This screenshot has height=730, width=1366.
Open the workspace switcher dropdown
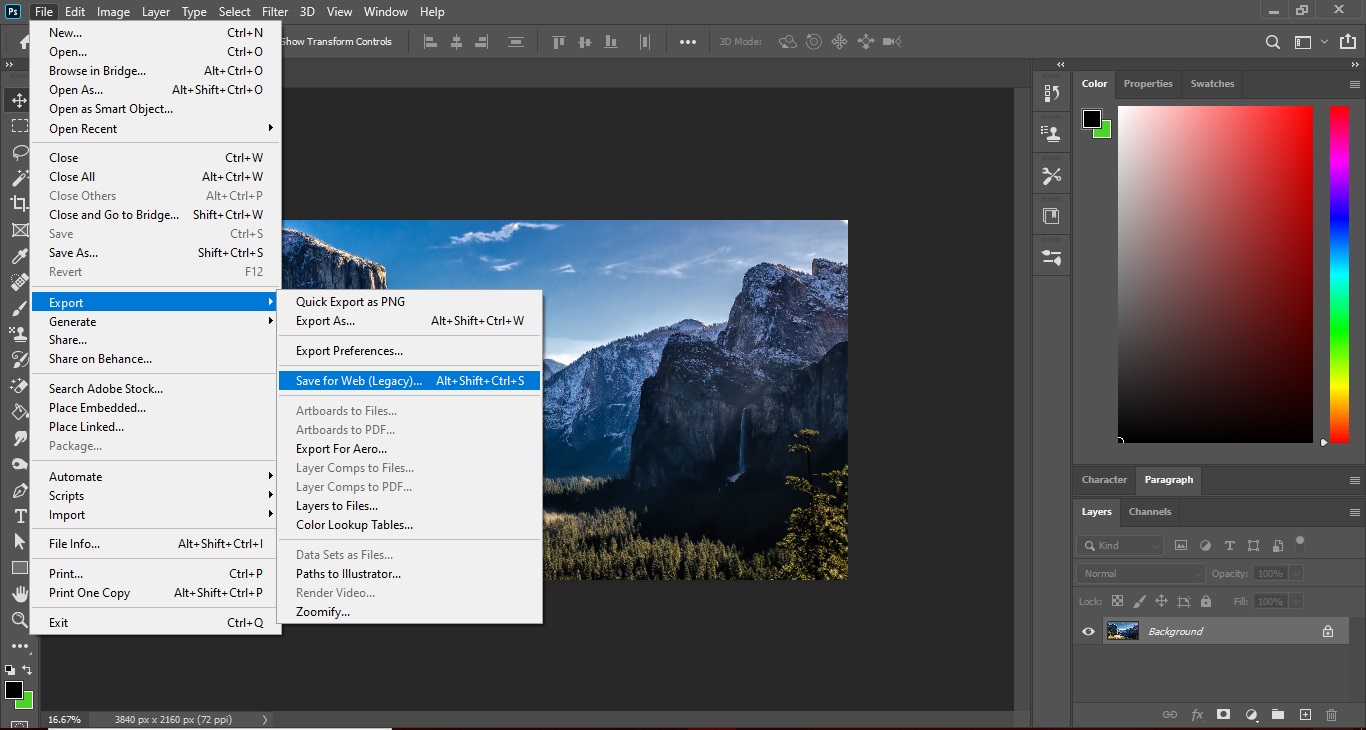1309,42
